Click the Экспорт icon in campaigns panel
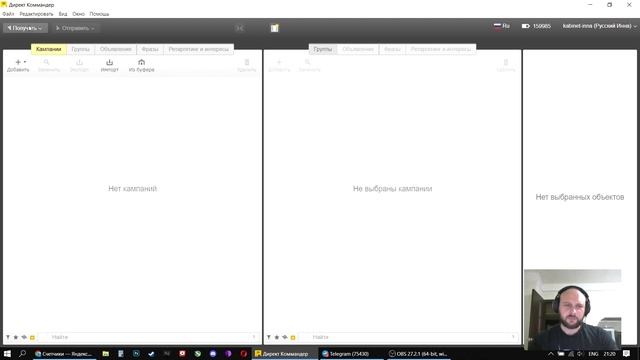Image resolution: width=640 pixels, height=360 pixels. [79, 65]
